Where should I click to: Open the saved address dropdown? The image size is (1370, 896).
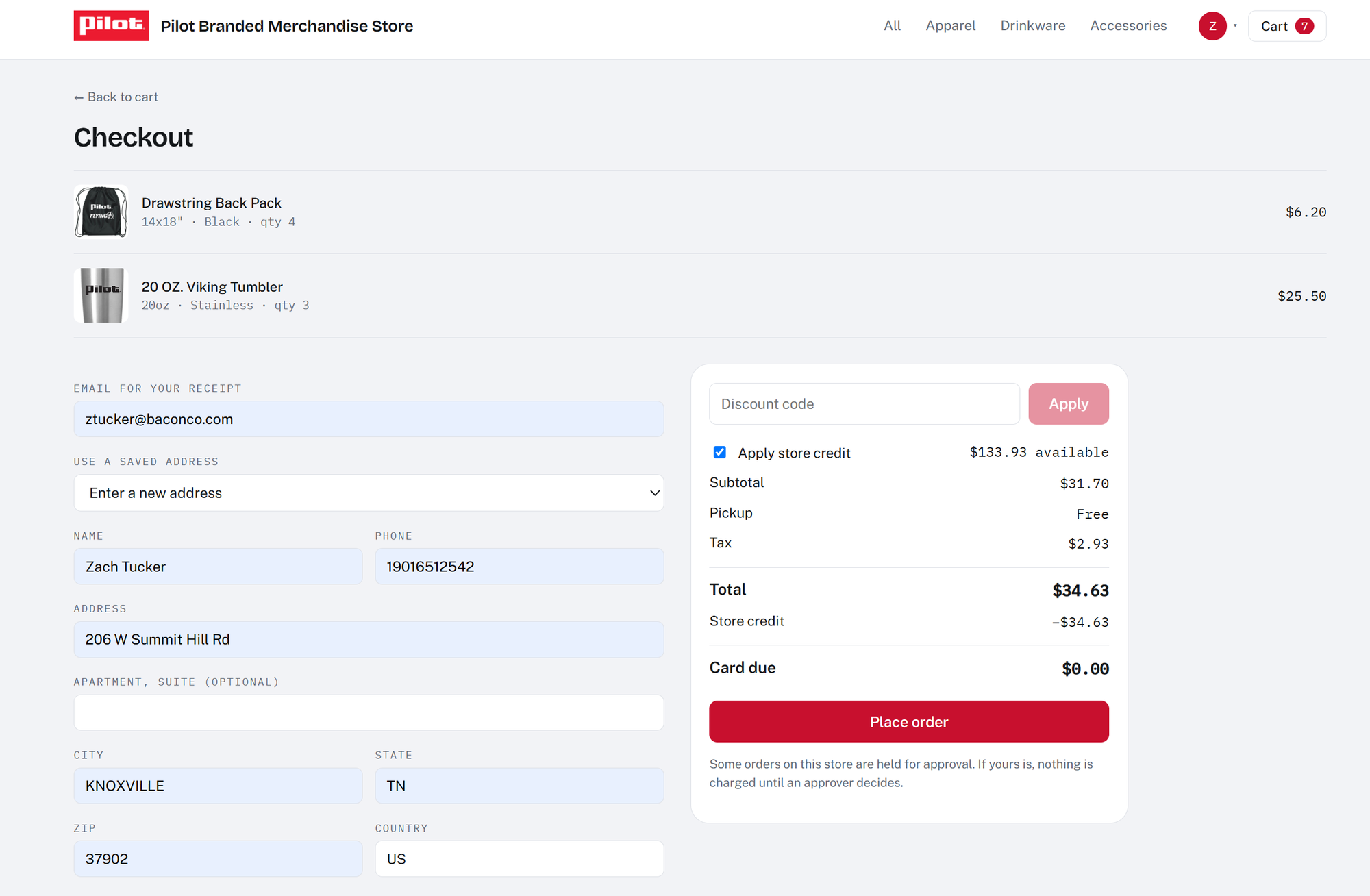click(x=369, y=493)
